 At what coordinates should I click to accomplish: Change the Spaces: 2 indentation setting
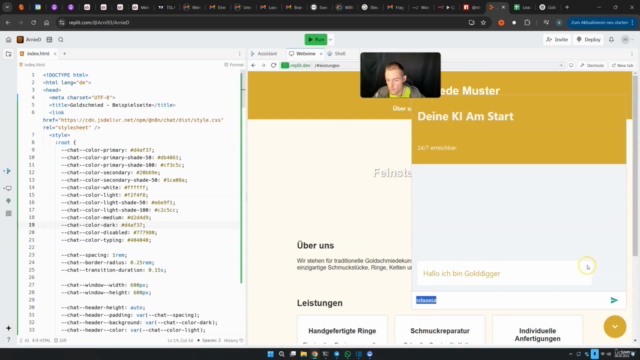[209, 340]
